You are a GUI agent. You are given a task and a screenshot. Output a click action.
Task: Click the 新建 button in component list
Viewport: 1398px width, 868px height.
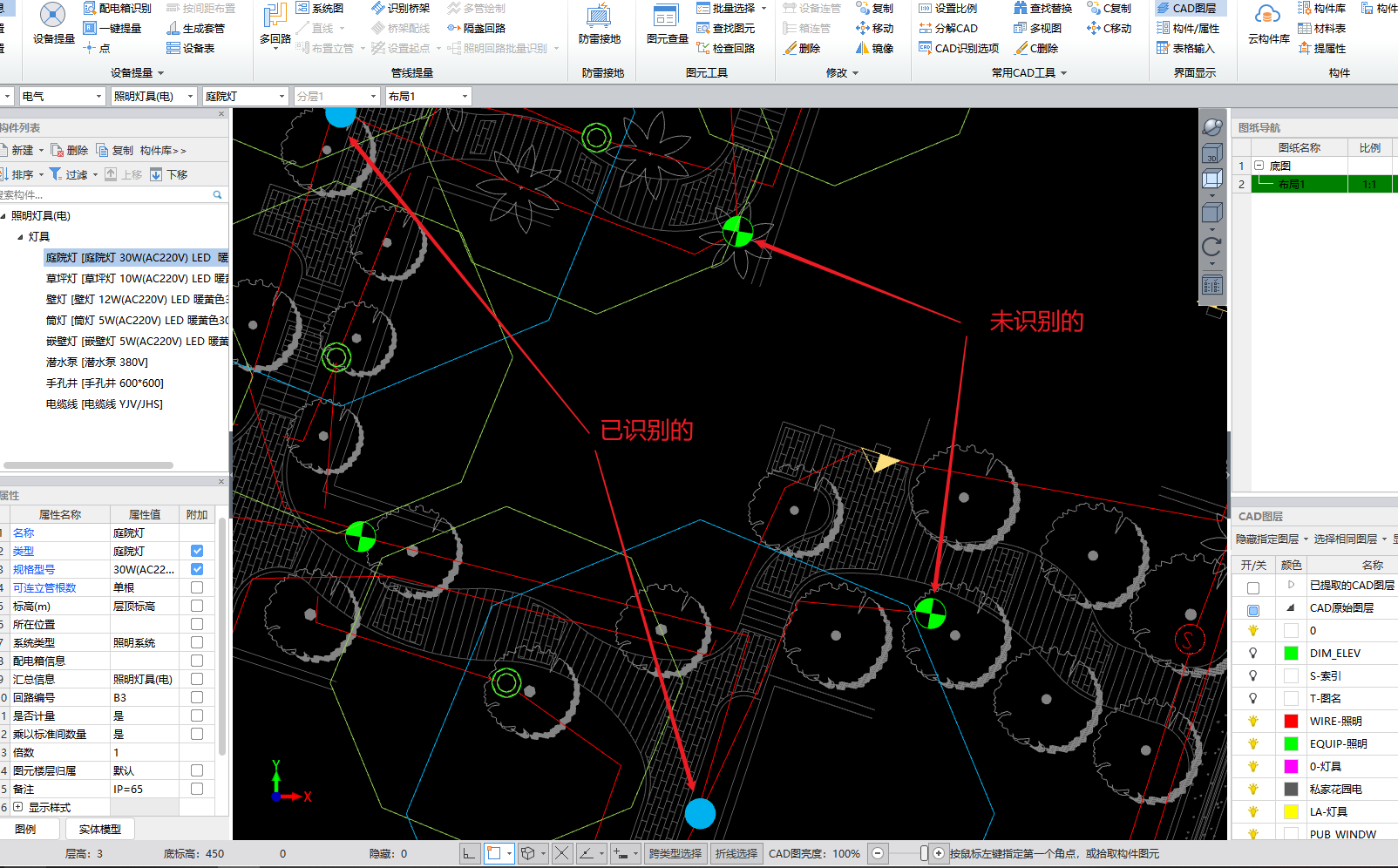[x=23, y=150]
